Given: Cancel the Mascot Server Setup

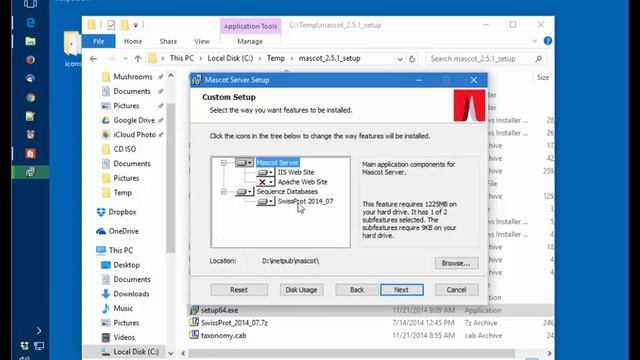Looking at the screenshot, I should click(456, 290).
